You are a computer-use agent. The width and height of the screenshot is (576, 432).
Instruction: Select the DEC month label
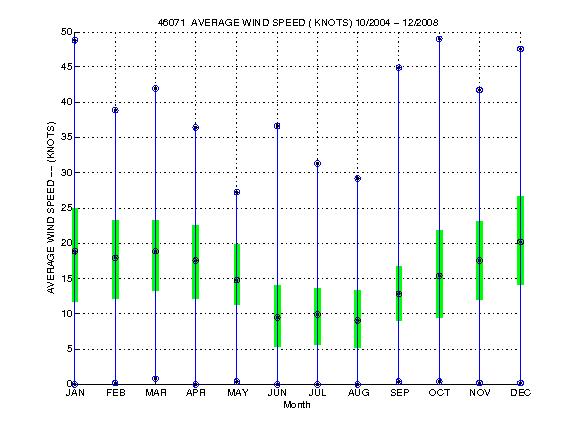pos(521,393)
